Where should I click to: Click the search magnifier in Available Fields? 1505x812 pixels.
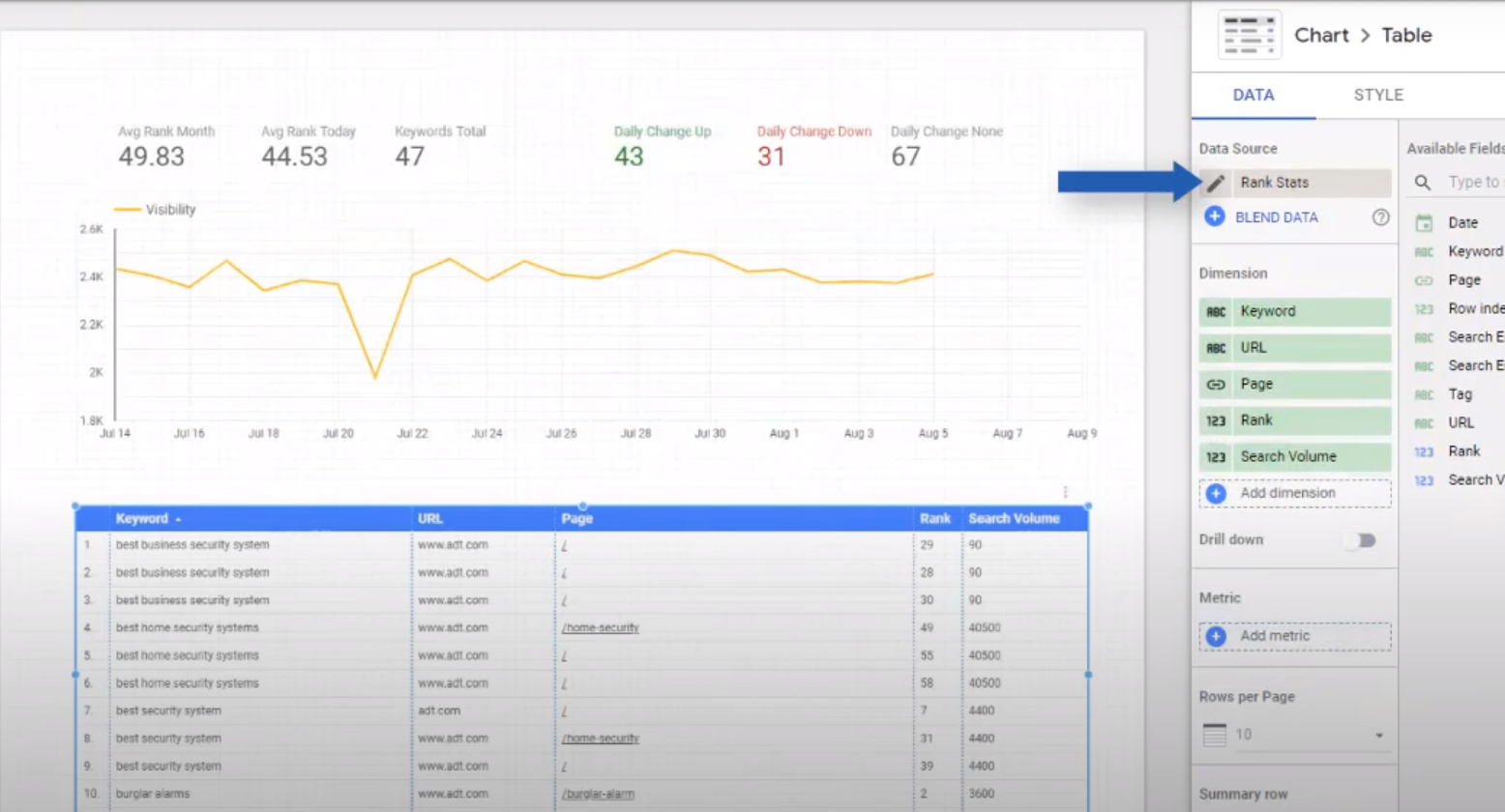pyautogui.click(x=1423, y=183)
